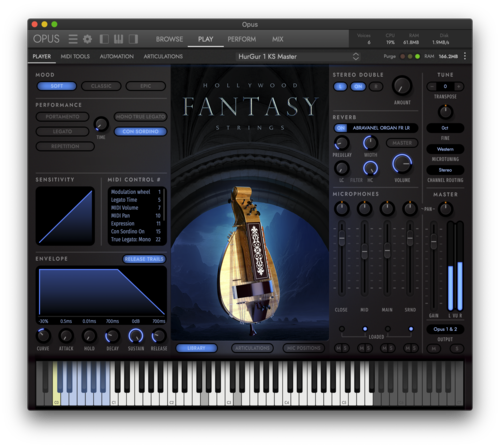
Task: Click the Reverb Master button
Action: [402, 143]
